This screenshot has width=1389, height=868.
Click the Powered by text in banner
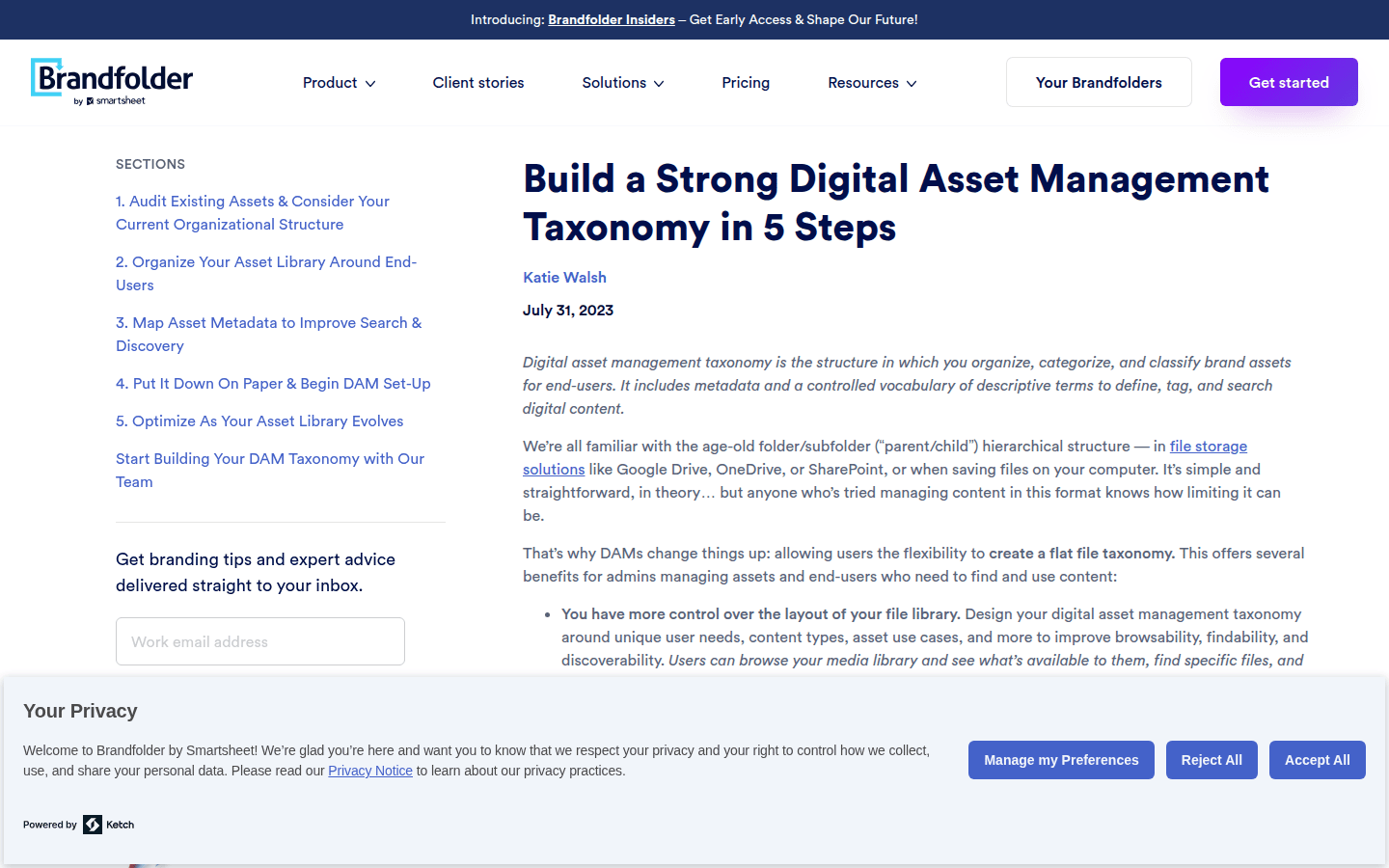point(50,825)
